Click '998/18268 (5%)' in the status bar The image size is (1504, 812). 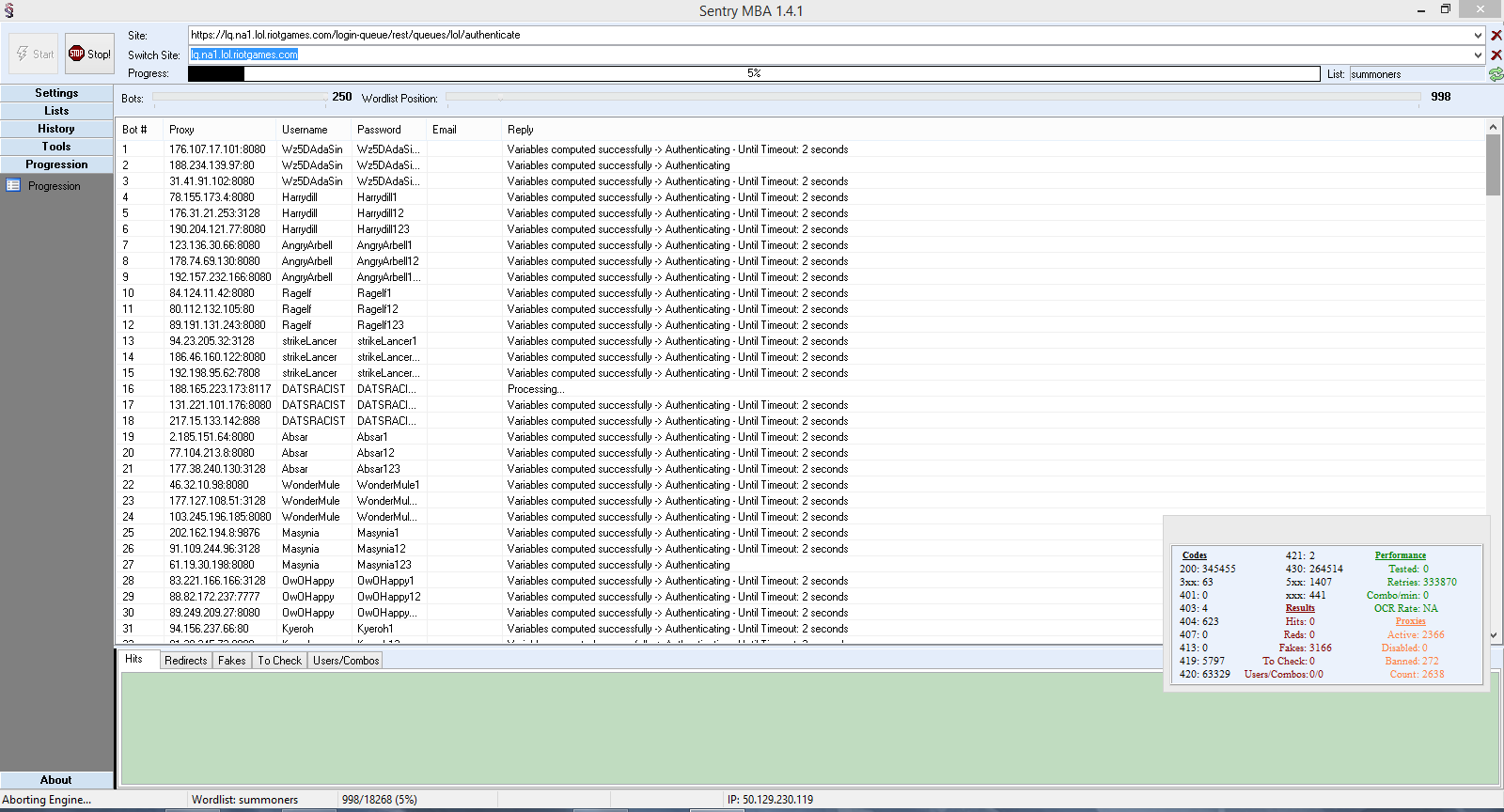point(379,800)
